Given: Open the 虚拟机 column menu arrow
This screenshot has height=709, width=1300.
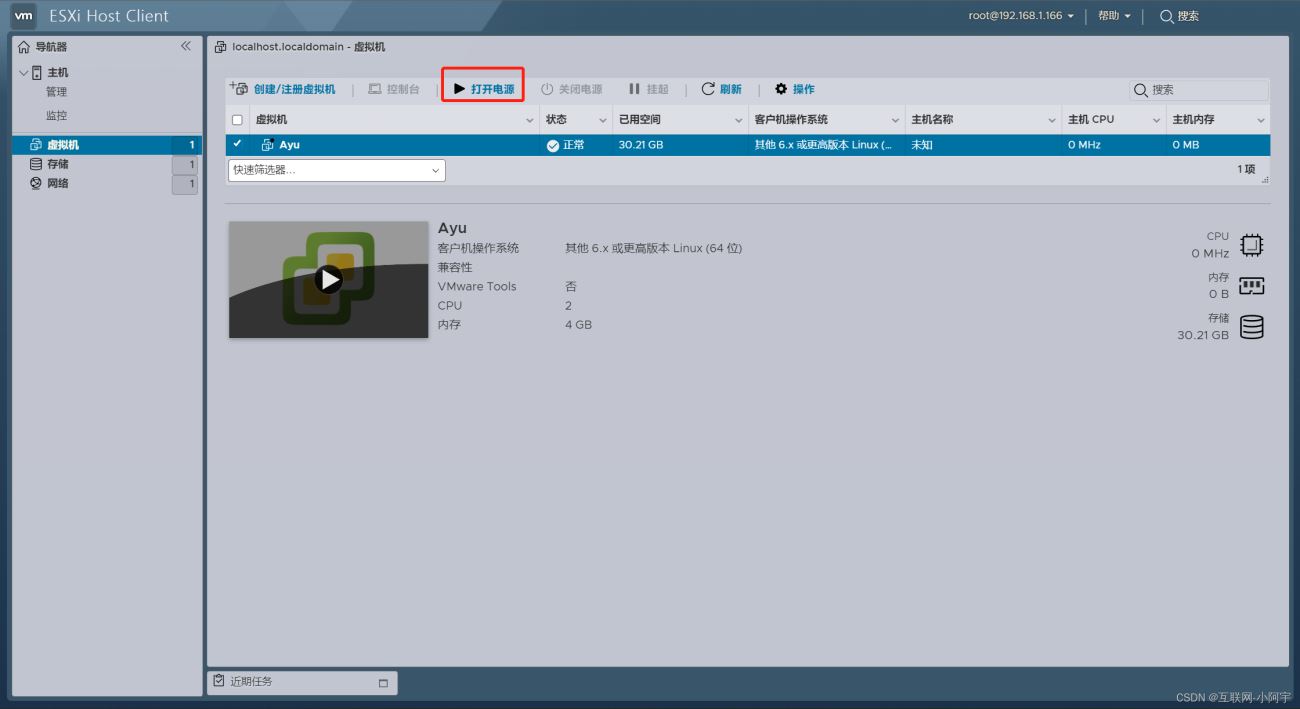Looking at the screenshot, I should 530,120.
